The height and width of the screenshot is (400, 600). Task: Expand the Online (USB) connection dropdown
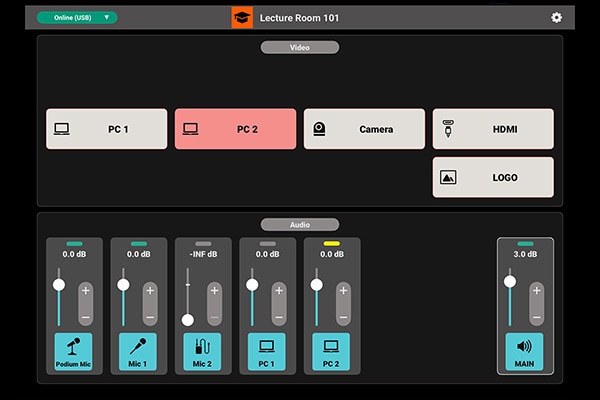77,17
